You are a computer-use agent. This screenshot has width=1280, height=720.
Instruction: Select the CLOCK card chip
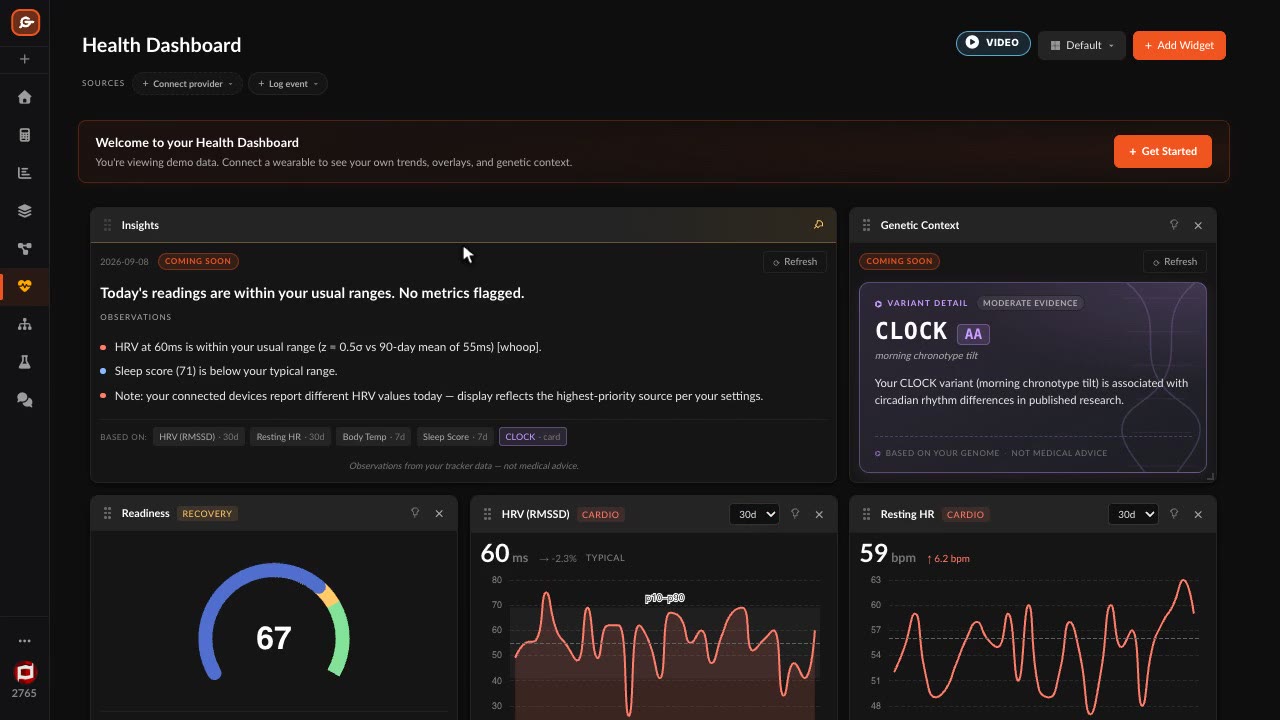click(533, 437)
